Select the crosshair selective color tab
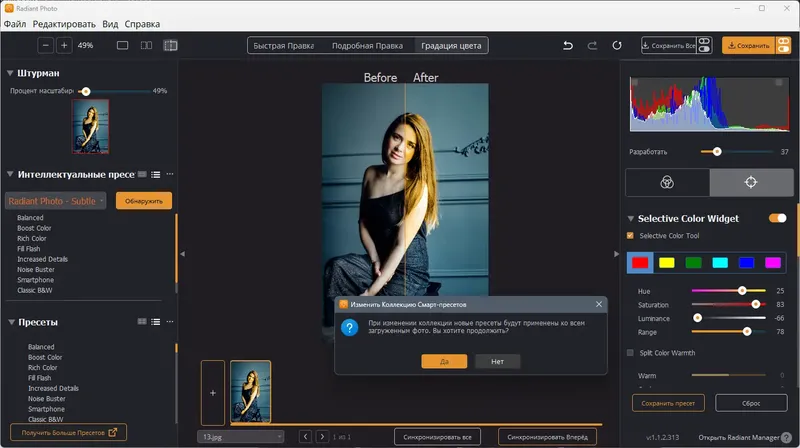The image size is (800, 448). [x=751, y=182]
